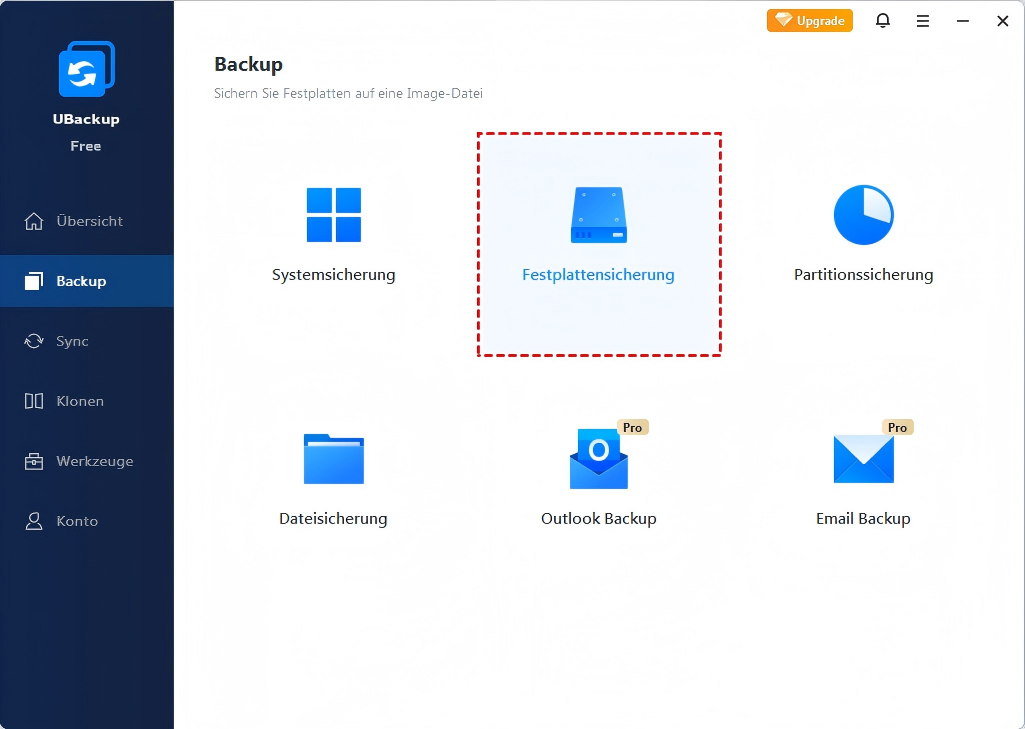Click the Pro badge on Outlook Backup
The width and height of the screenshot is (1025, 729).
click(632, 427)
